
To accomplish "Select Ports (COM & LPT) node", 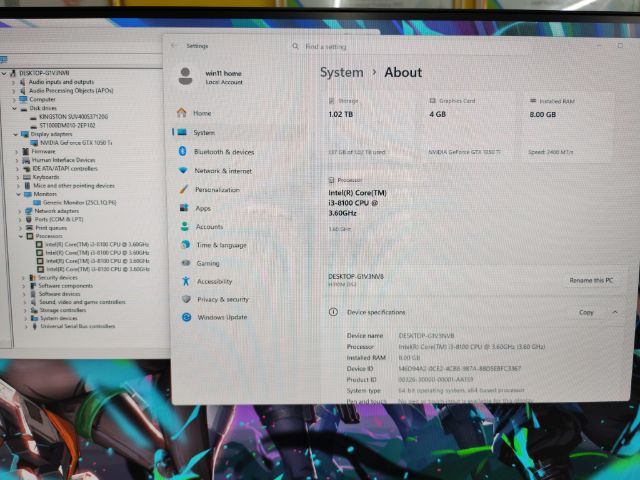I will point(59,219).
